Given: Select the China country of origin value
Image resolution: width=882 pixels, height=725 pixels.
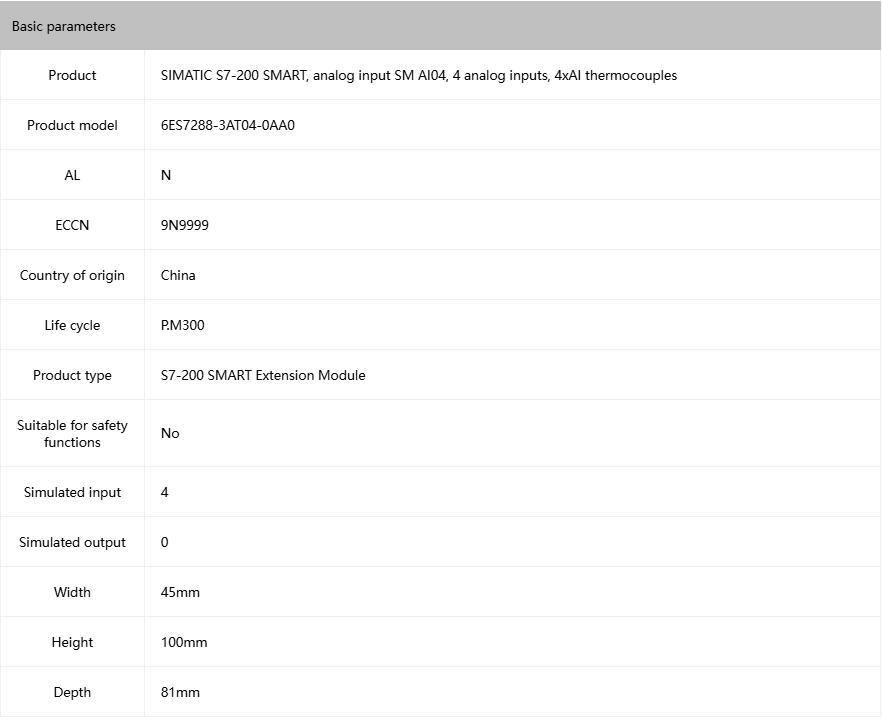Looking at the screenshot, I should 178,275.
